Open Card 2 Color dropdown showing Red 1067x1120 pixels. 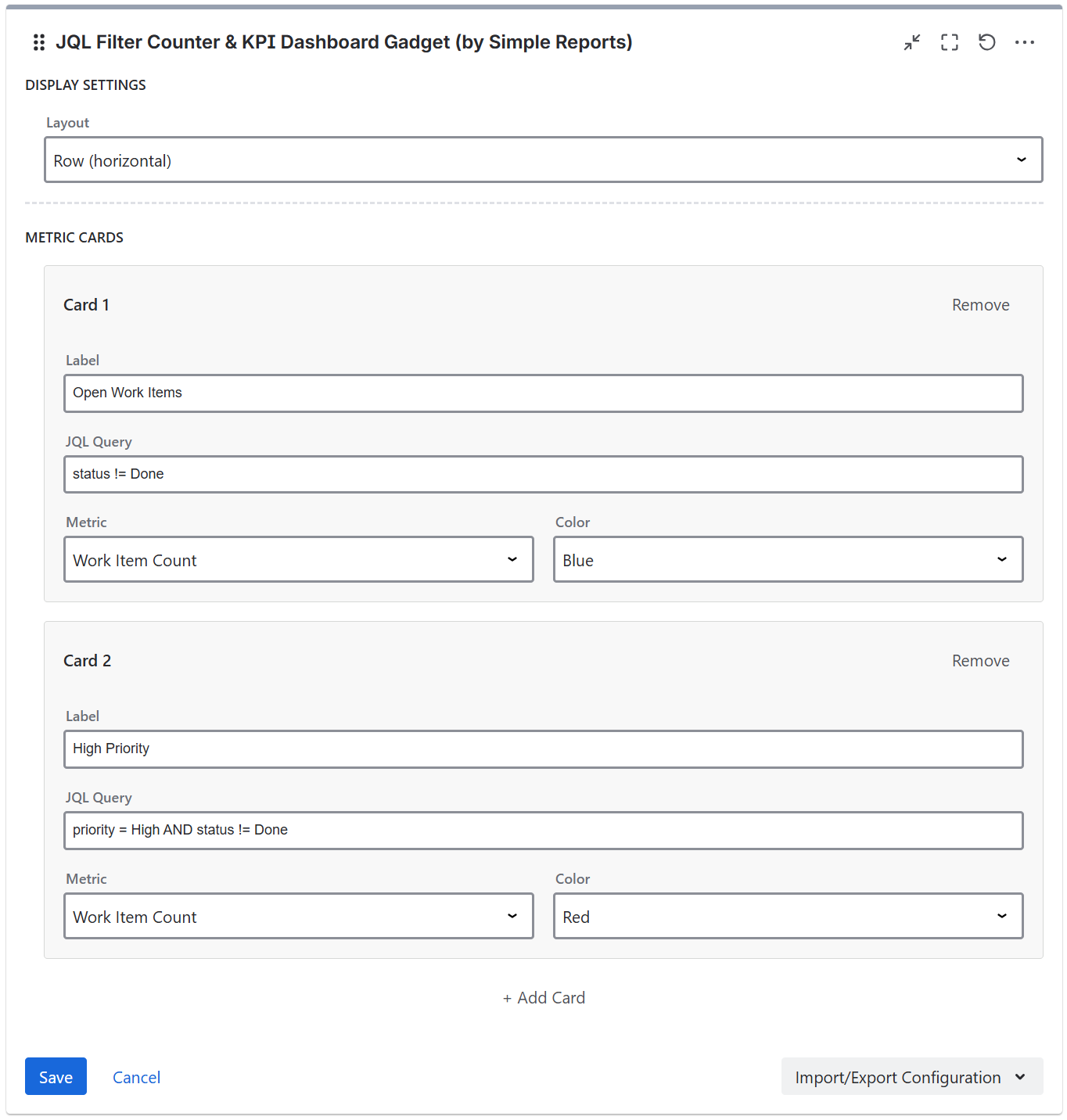788,917
